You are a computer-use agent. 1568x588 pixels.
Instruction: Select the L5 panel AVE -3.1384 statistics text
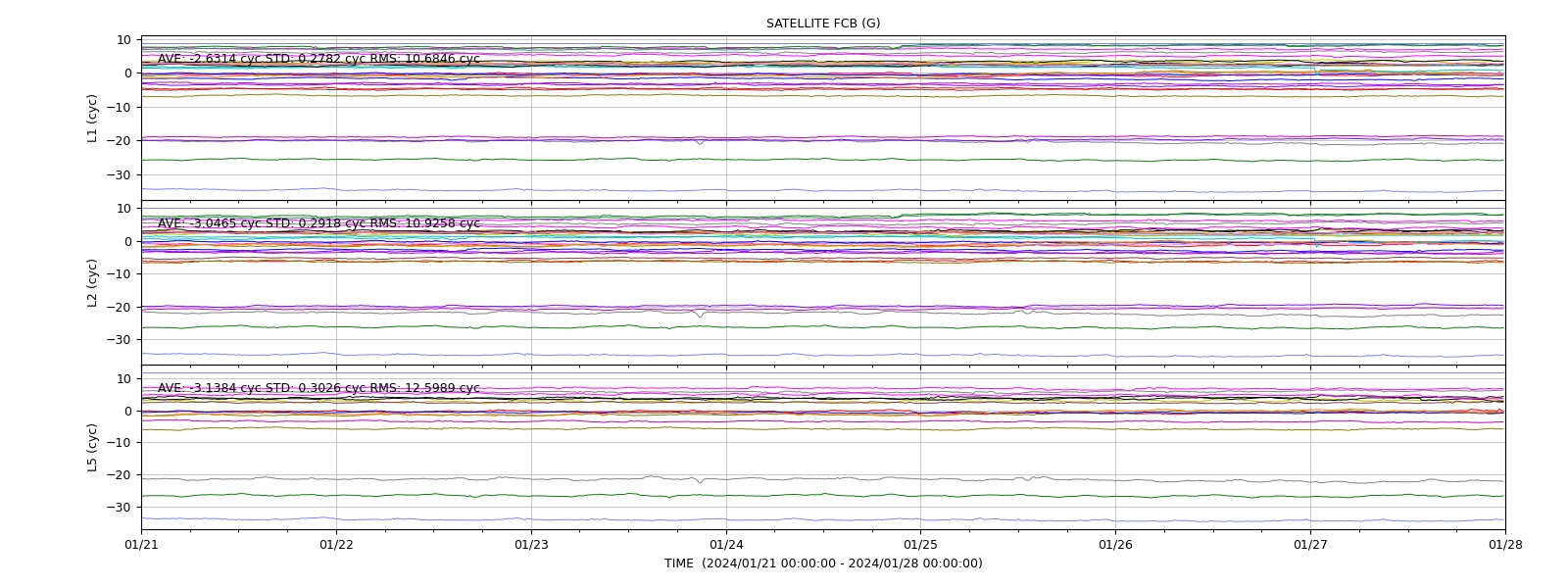coord(318,388)
